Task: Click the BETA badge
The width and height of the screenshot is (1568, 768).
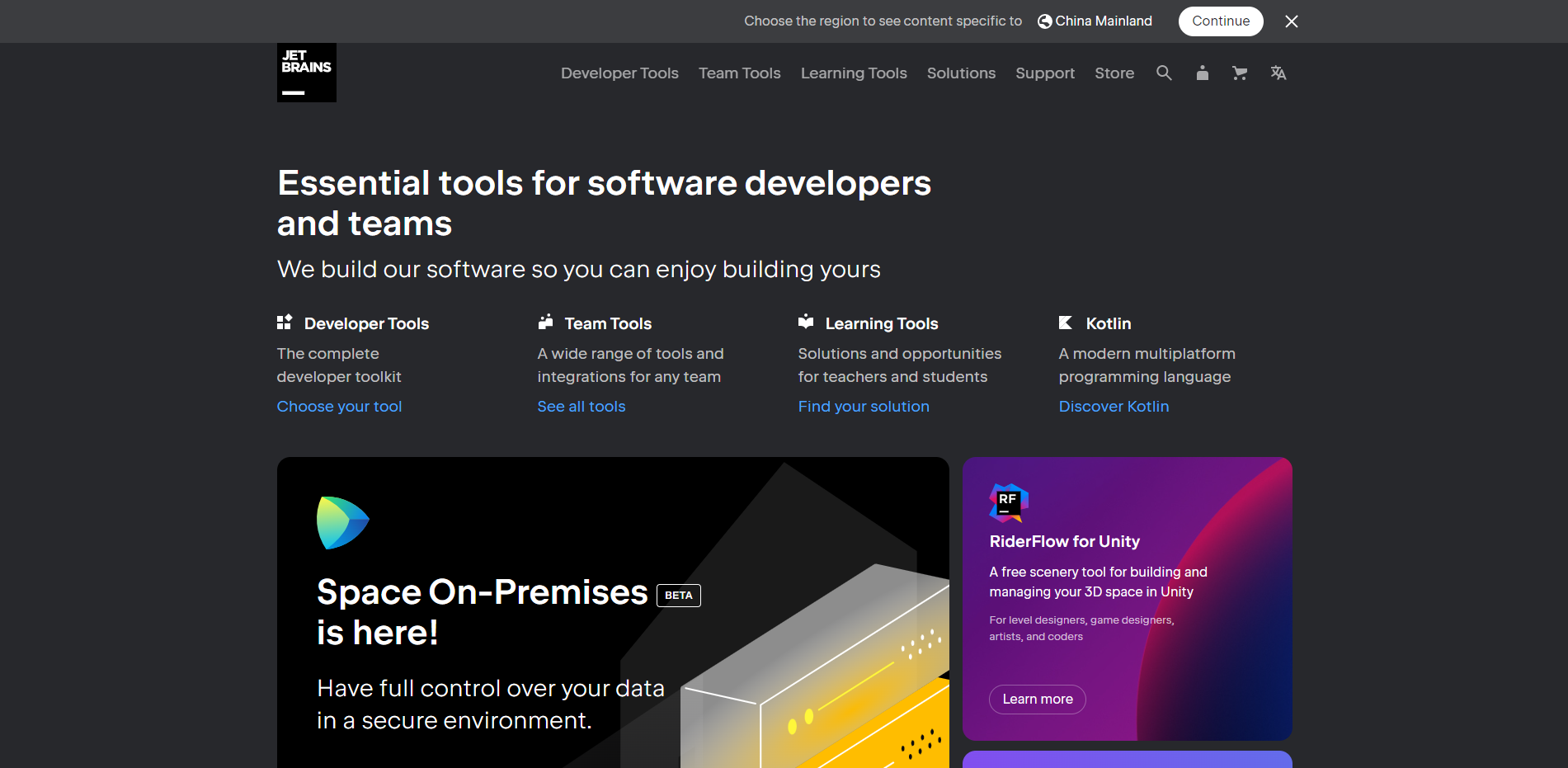Action: (x=679, y=596)
